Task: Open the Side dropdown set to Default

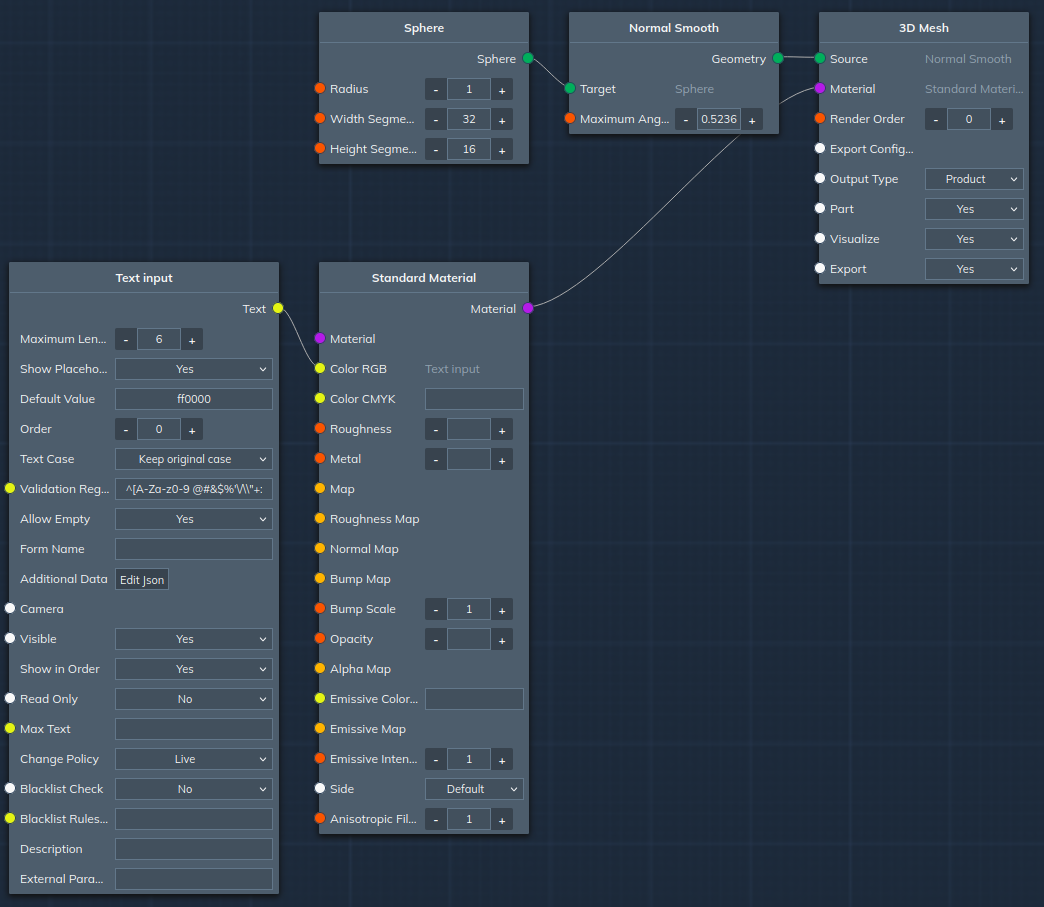Action: (474, 789)
